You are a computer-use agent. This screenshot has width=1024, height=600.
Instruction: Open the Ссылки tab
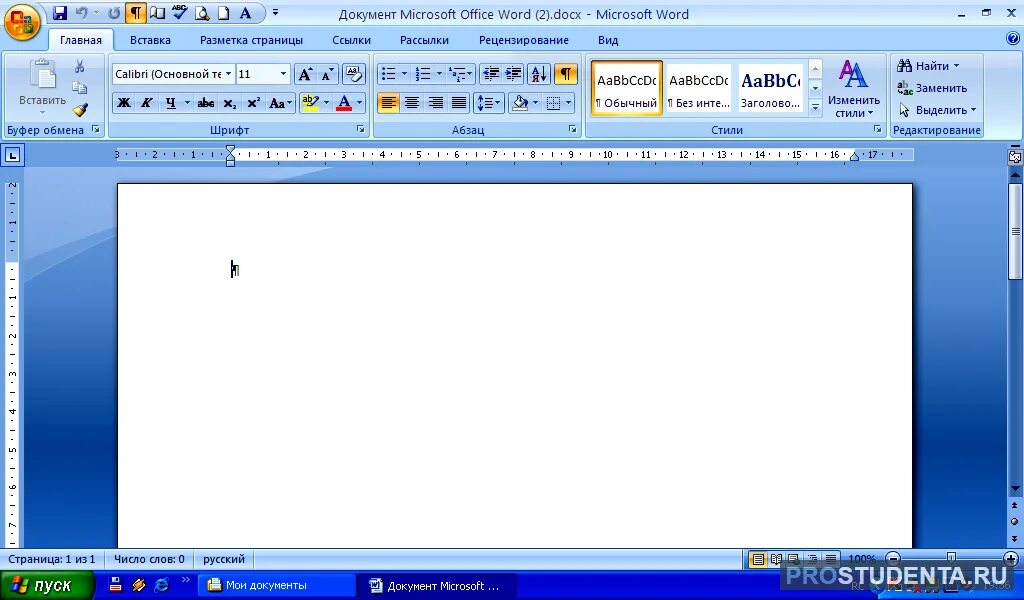click(351, 40)
